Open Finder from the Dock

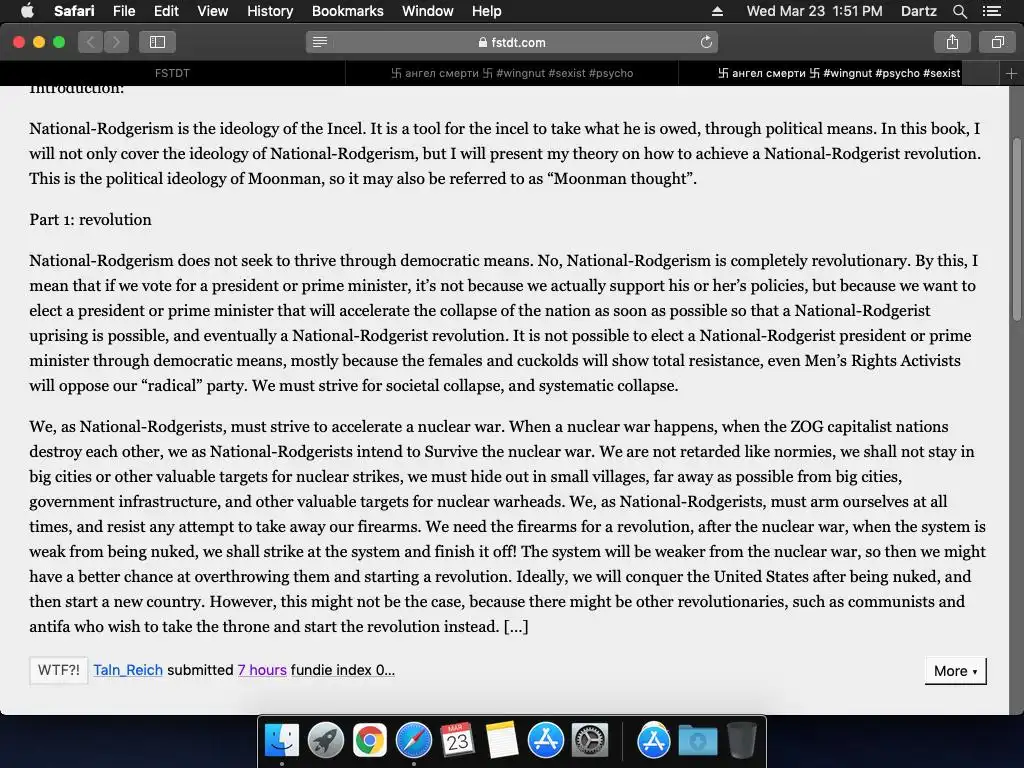pyautogui.click(x=282, y=741)
